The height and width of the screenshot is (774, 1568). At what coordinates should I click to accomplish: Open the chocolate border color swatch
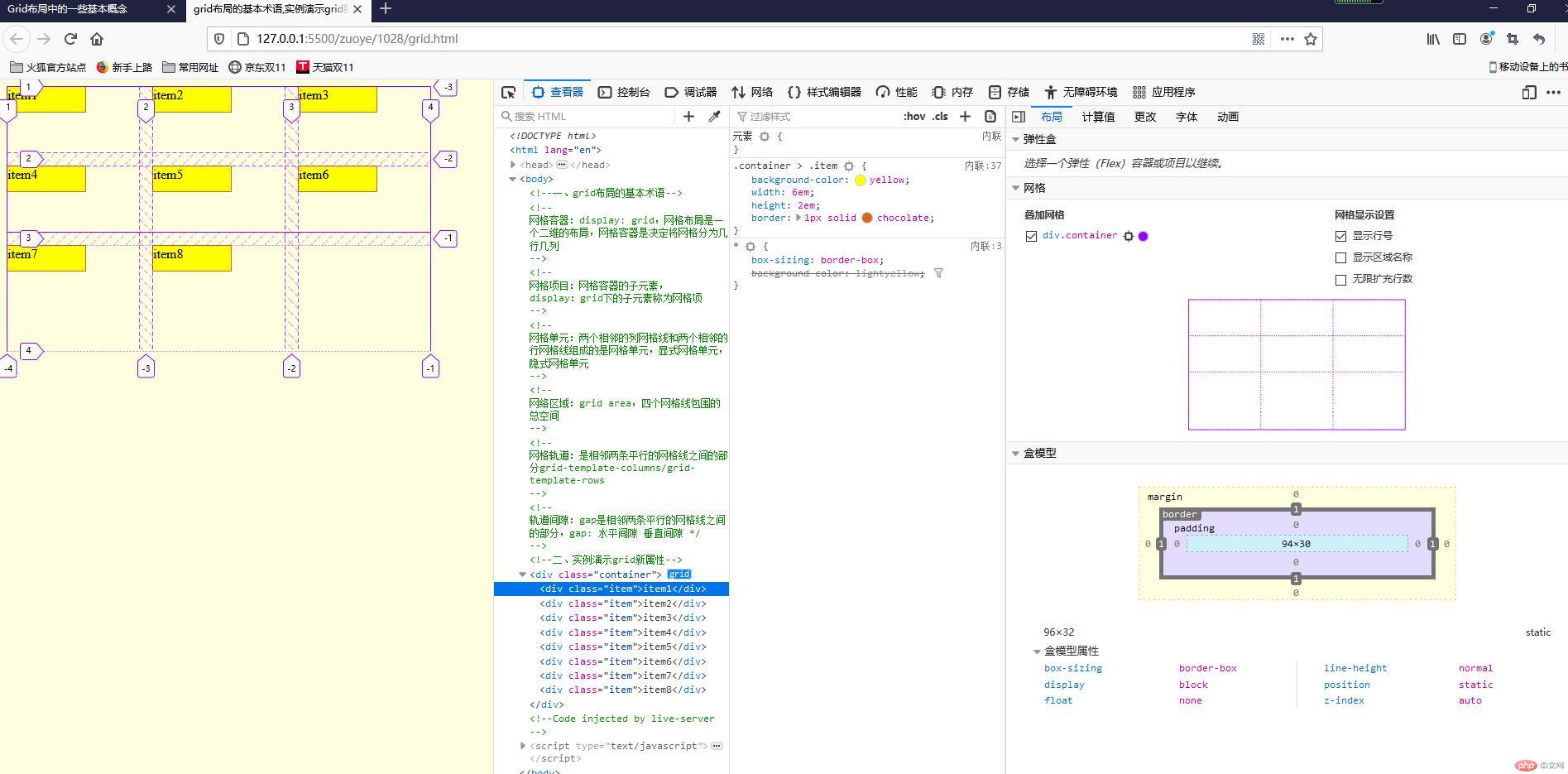pyautogui.click(x=867, y=218)
